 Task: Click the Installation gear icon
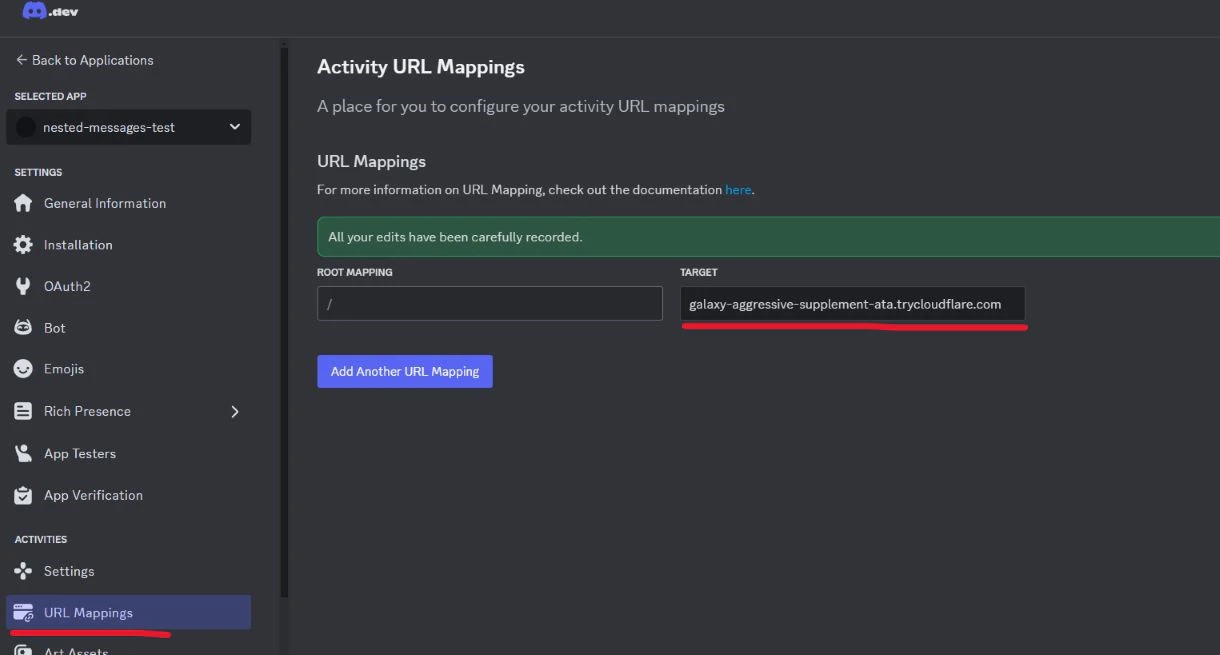click(23, 245)
